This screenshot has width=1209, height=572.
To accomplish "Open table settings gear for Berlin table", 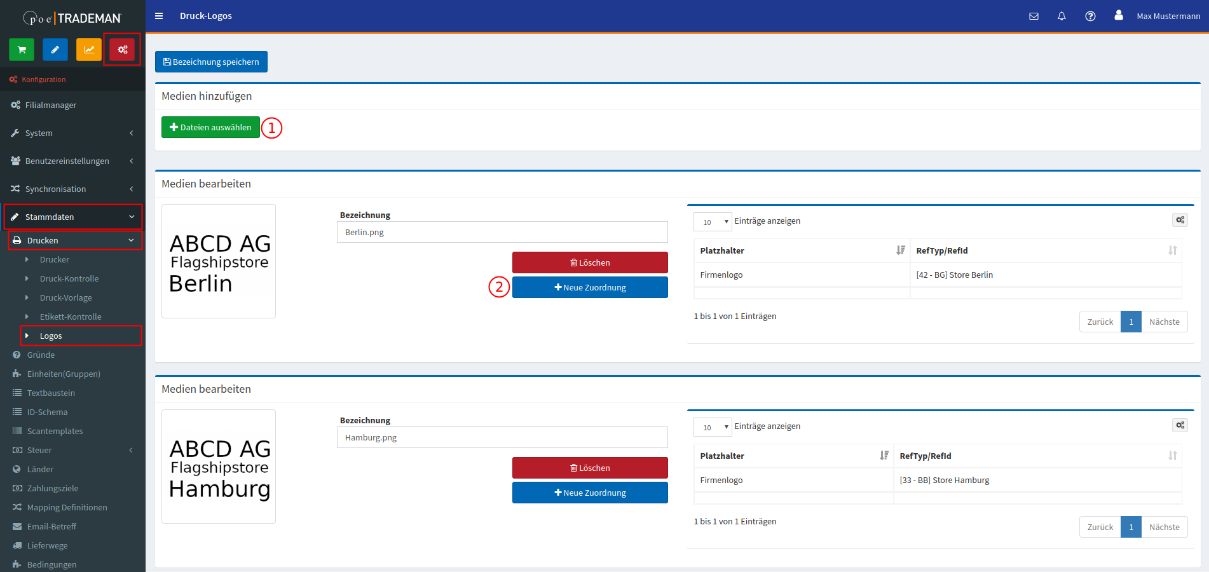I will pyautogui.click(x=1180, y=221).
